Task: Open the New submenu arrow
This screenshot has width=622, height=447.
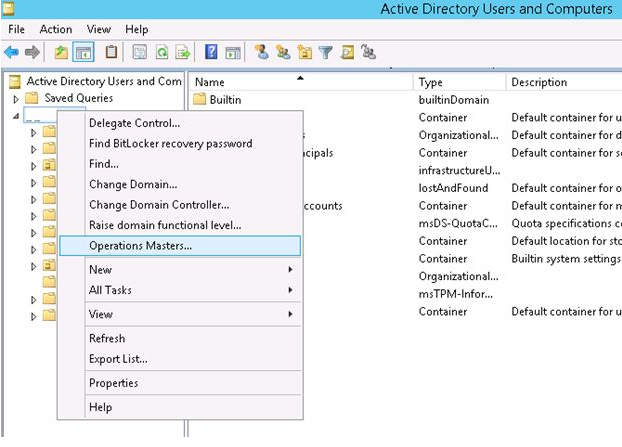Action: coord(290,269)
